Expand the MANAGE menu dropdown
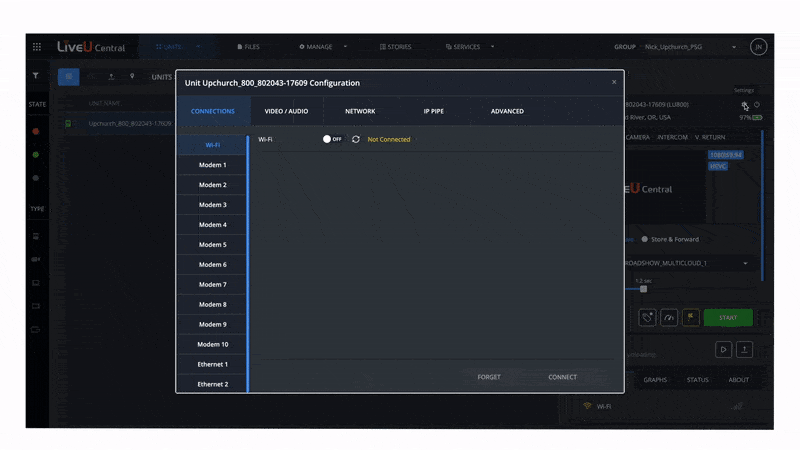Screen dimensions: 800x450 [345, 47]
